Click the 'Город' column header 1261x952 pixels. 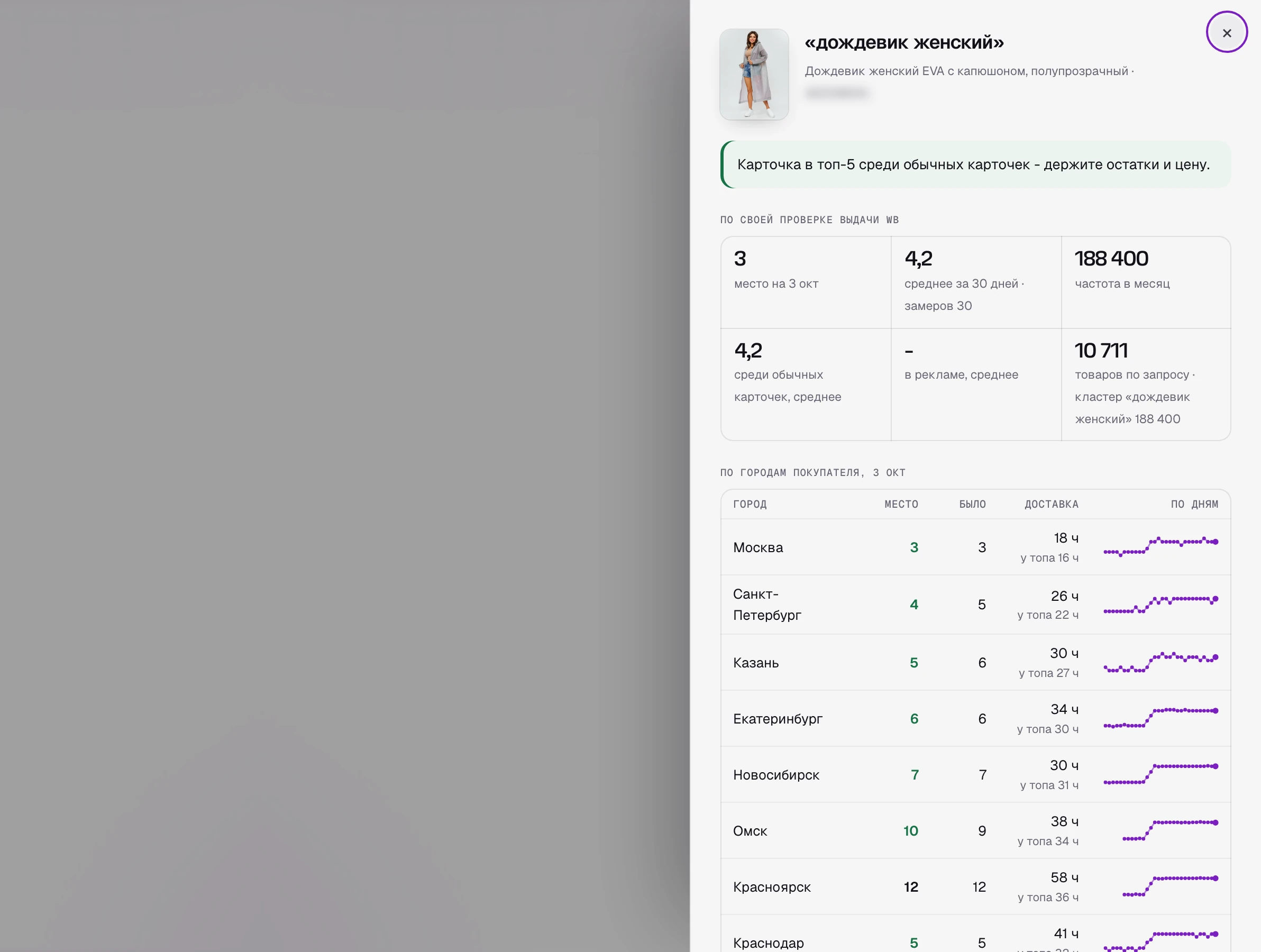[750, 504]
